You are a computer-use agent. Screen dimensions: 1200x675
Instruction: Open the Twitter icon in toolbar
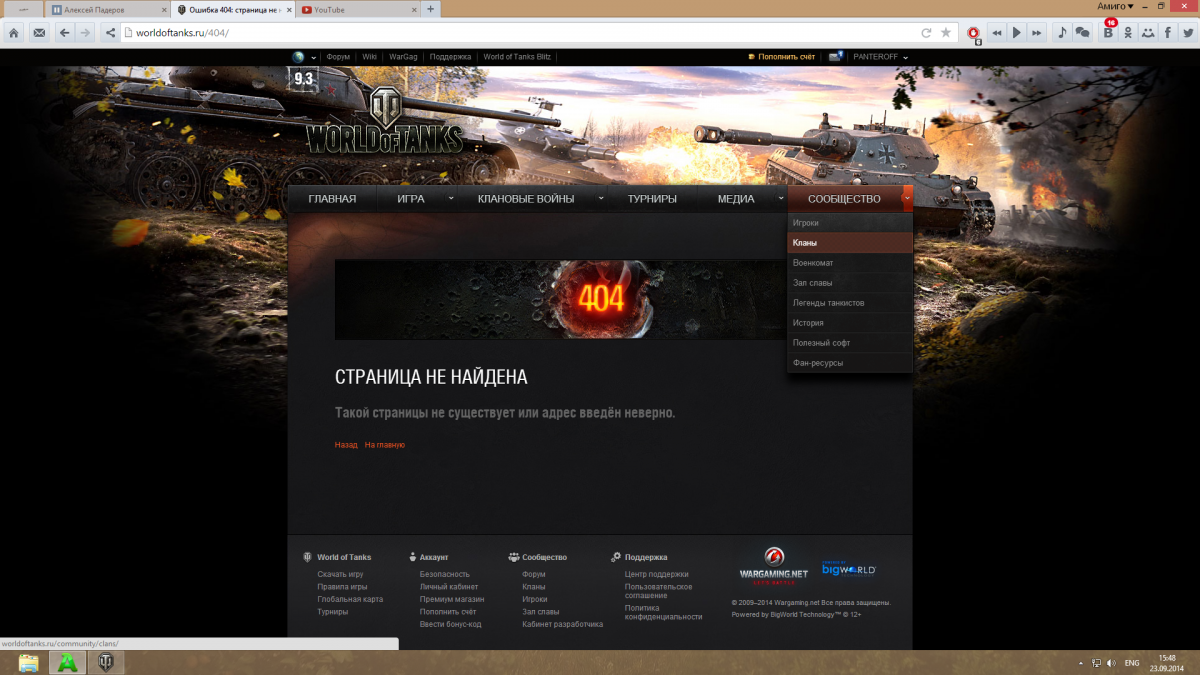coord(1187,33)
